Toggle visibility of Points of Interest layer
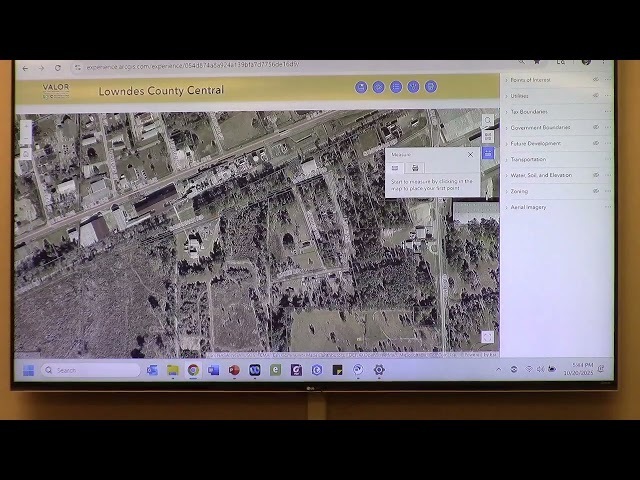This screenshot has height=480, width=640. [596, 80]
